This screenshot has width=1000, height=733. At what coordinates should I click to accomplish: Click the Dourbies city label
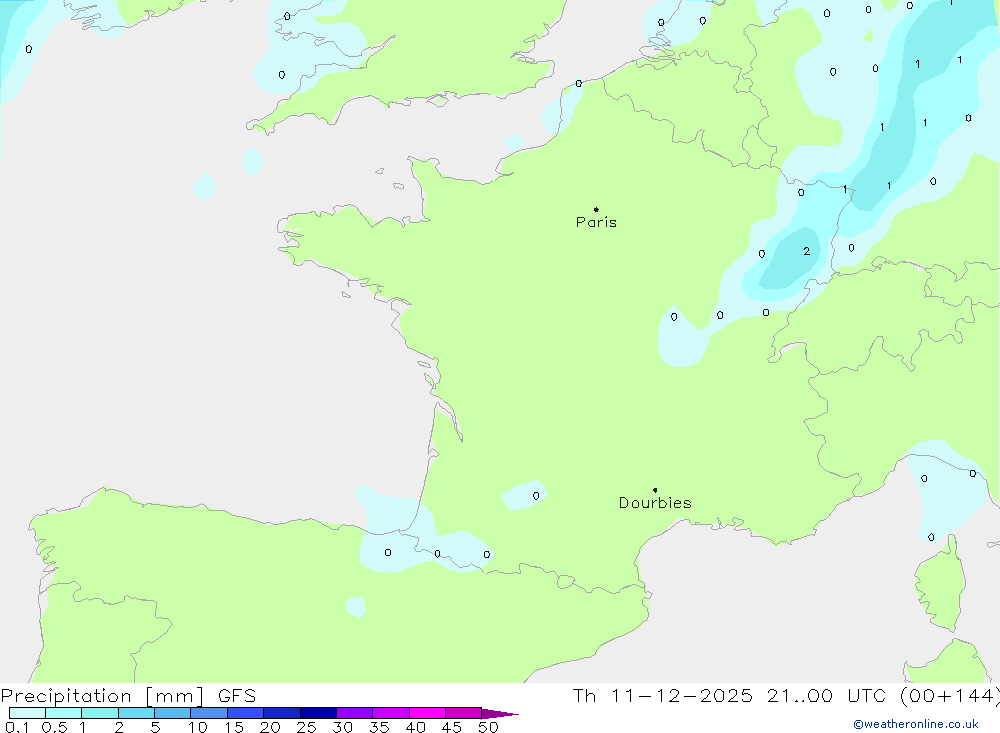[x=655, y=503]
